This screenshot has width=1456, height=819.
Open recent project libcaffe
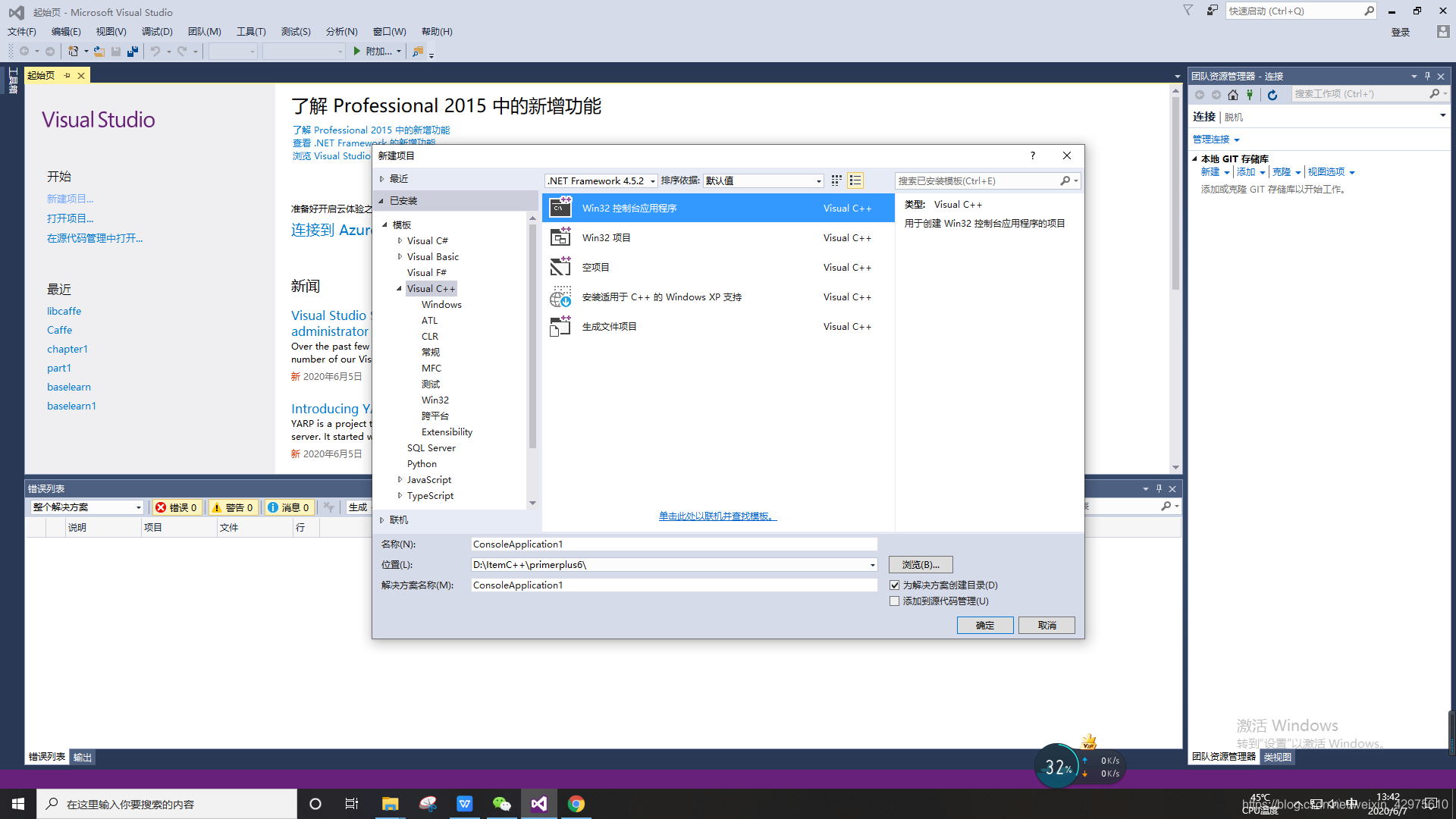(x=64, y=311)
